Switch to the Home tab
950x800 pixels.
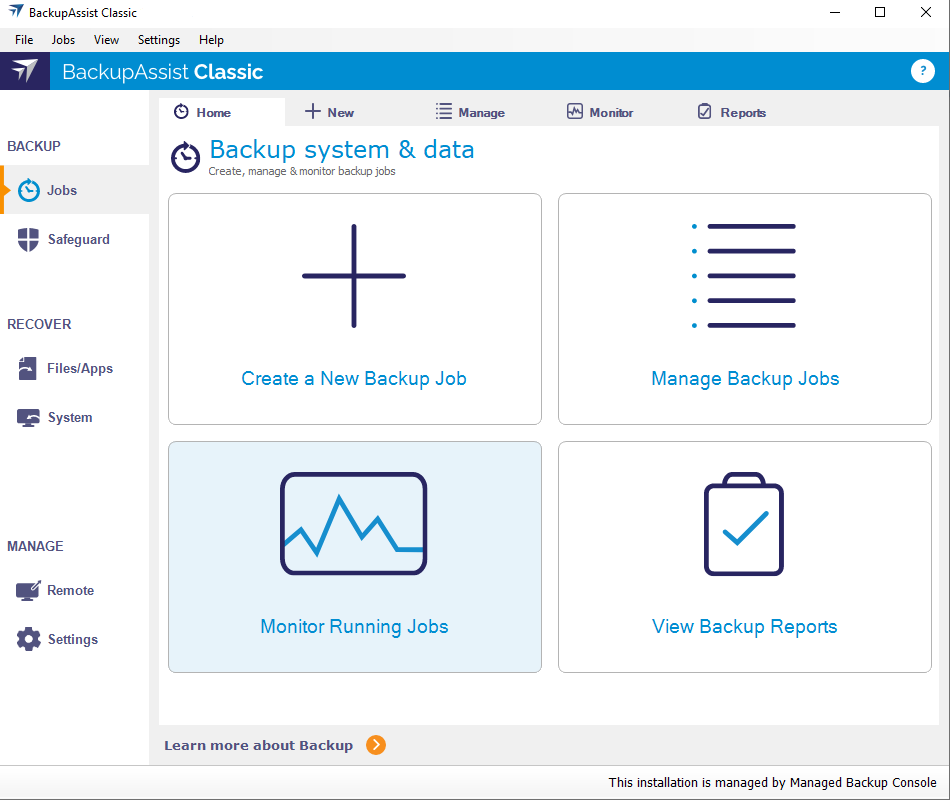click(222, 112)
